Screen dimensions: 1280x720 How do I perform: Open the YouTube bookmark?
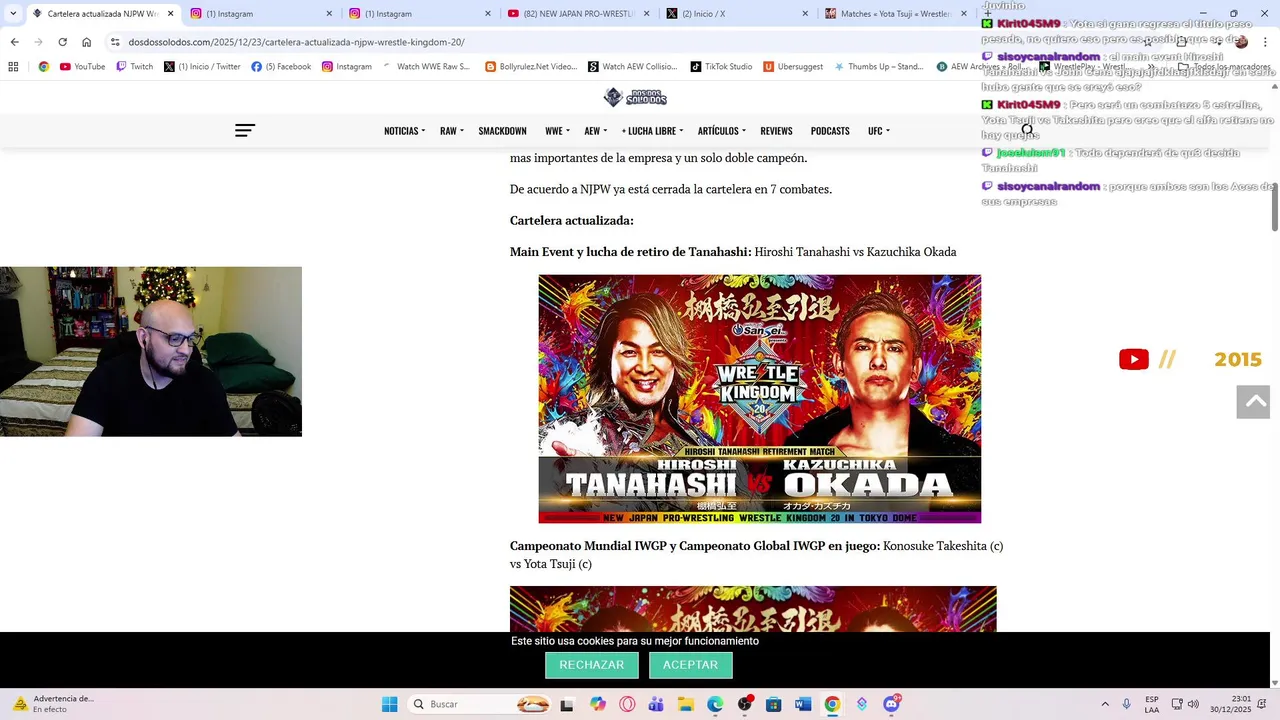(82, 67)
